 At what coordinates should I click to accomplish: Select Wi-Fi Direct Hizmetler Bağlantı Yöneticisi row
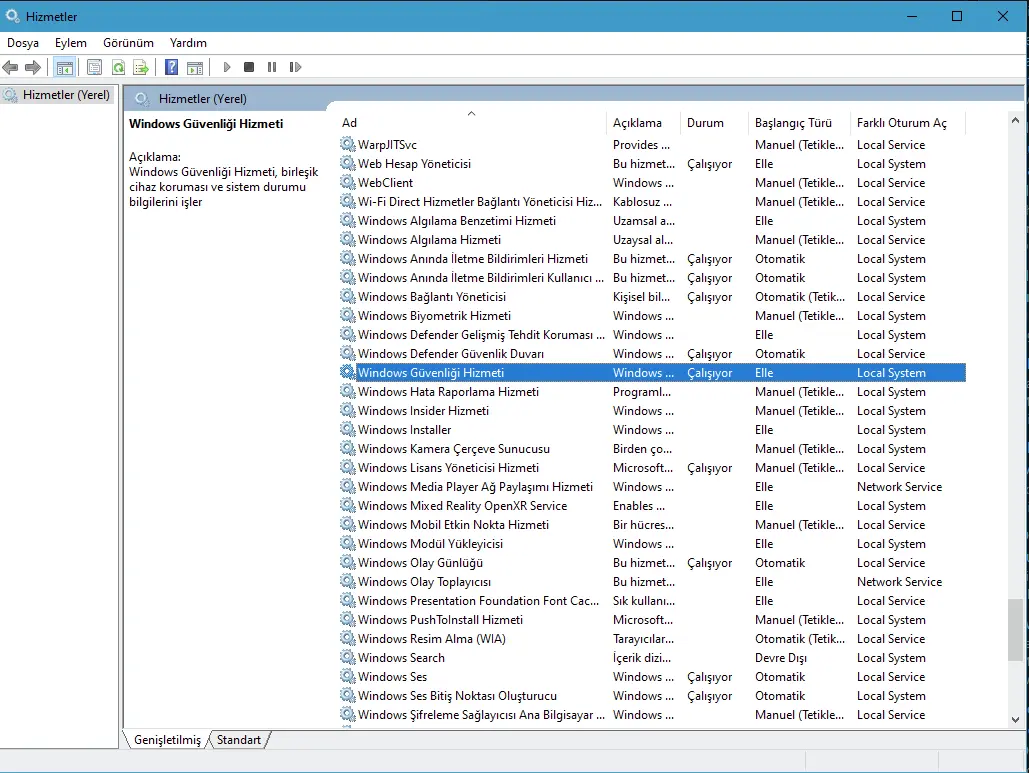[x=653, y=201]
